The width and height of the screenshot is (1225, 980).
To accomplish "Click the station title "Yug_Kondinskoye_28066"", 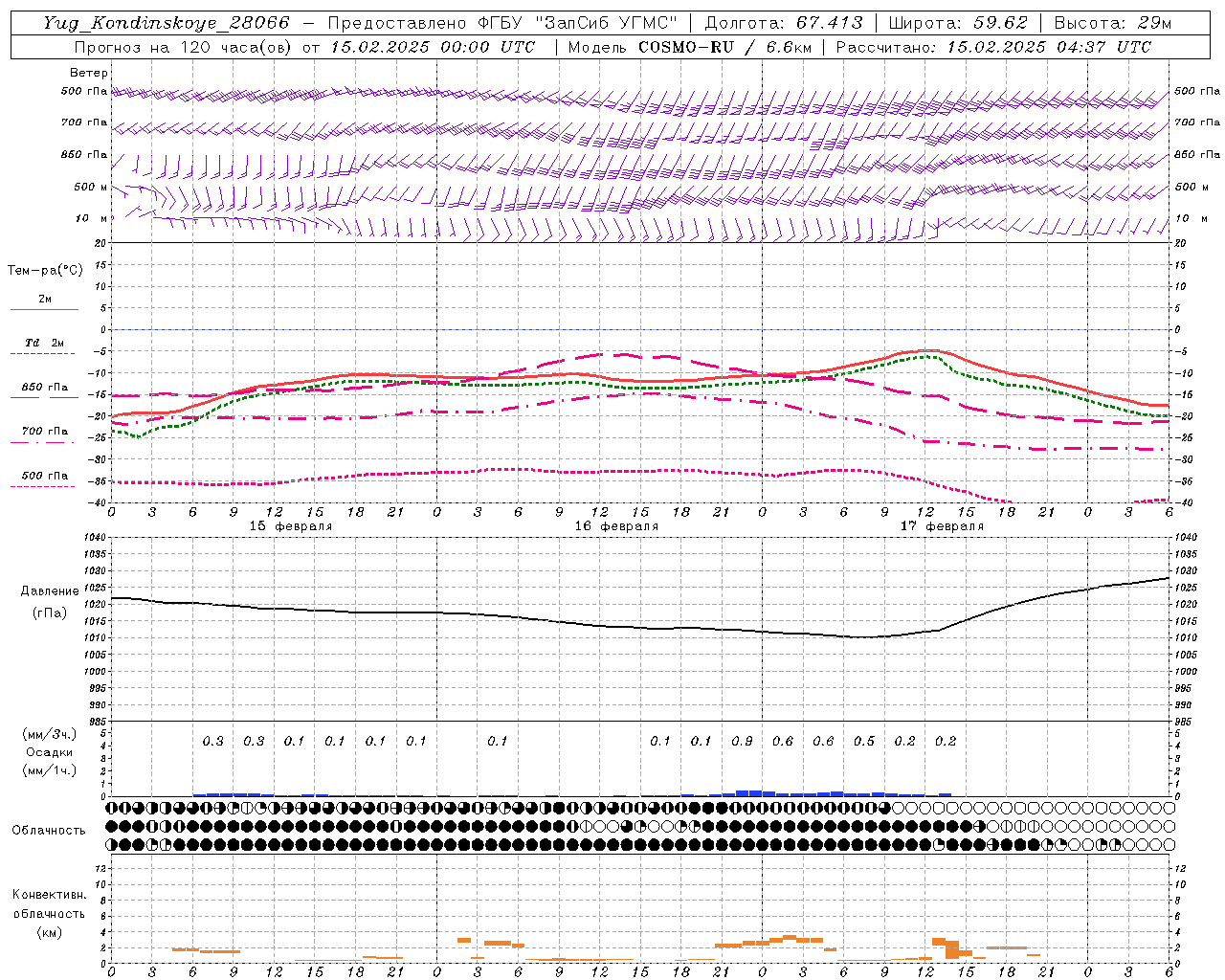I will [165, 23].
